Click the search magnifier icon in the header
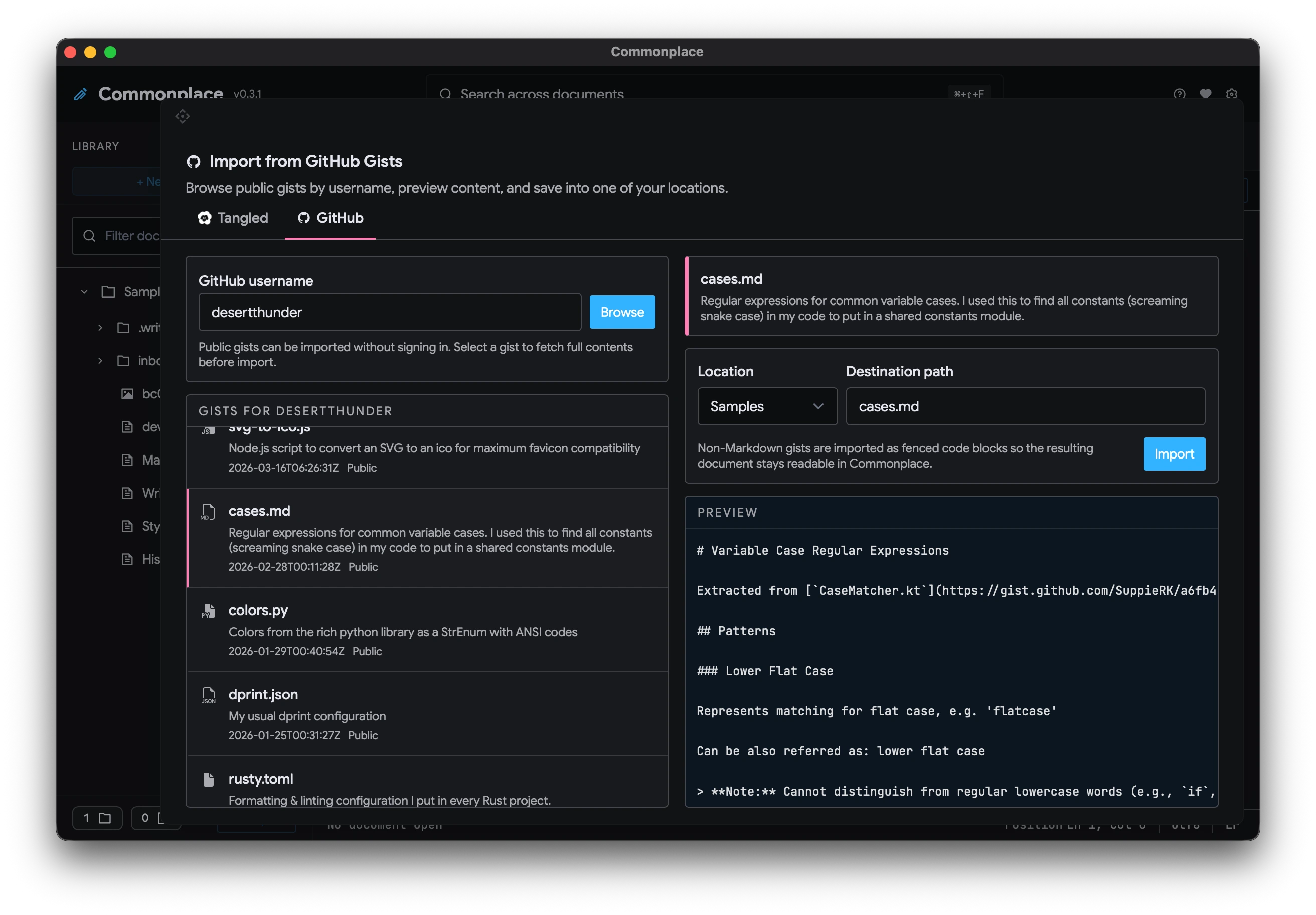Screen dimensions: 1316x915 (x=445, y=94)
